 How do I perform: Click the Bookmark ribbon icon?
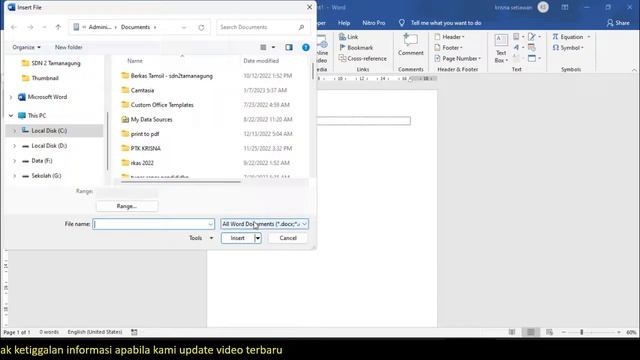[x=342, y=47]
